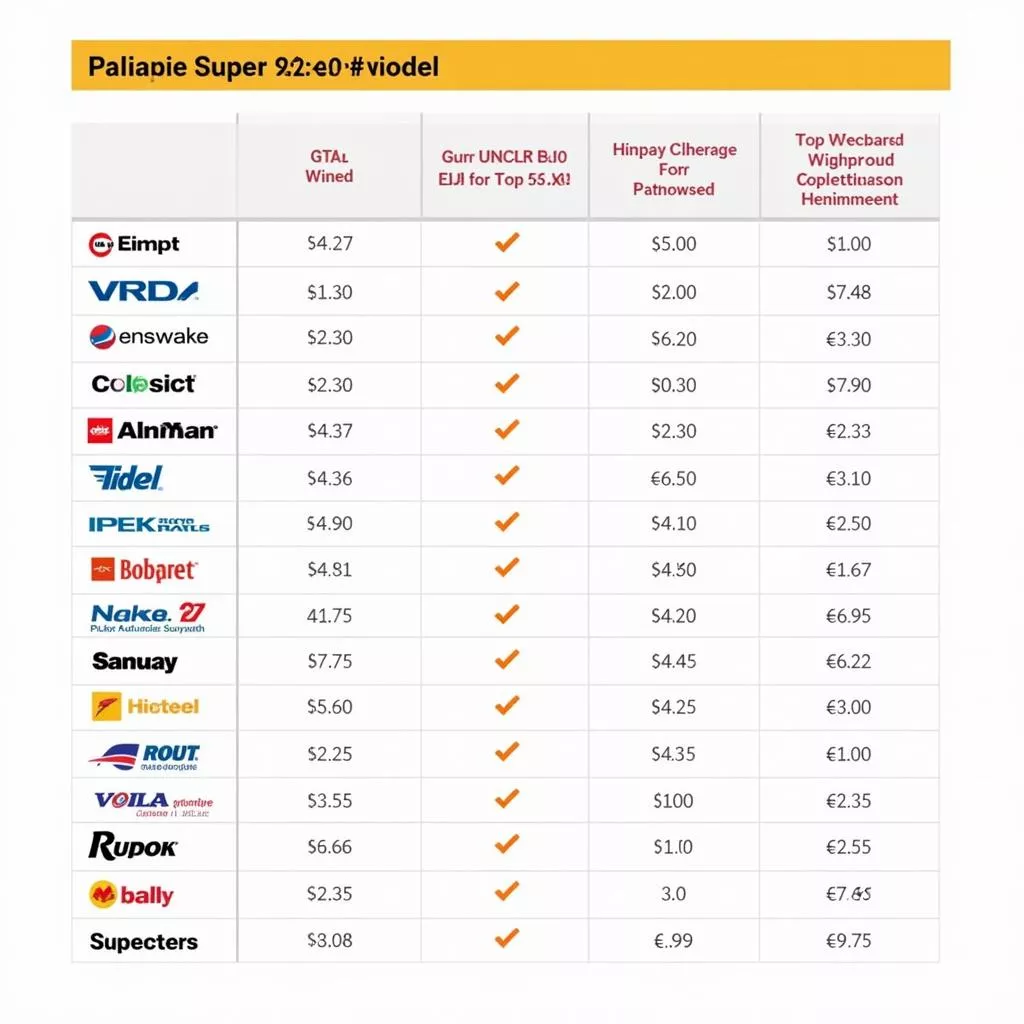The image size is (1024, 1024).
Task: Toggle the checkmark in the Sanuay row
Action: [507, 660]
